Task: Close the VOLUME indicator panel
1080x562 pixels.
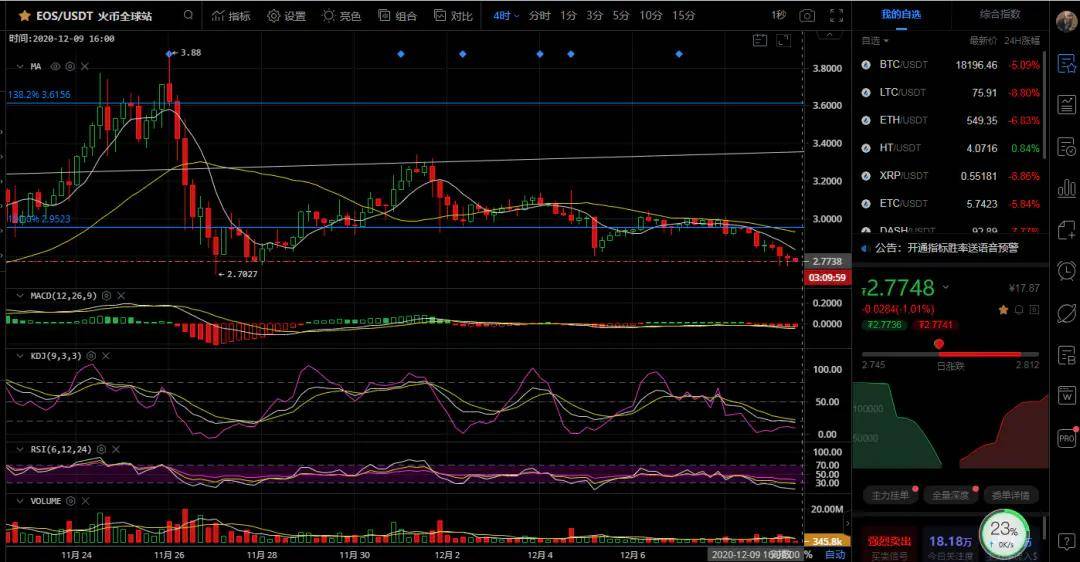Action: coord(85,501)
